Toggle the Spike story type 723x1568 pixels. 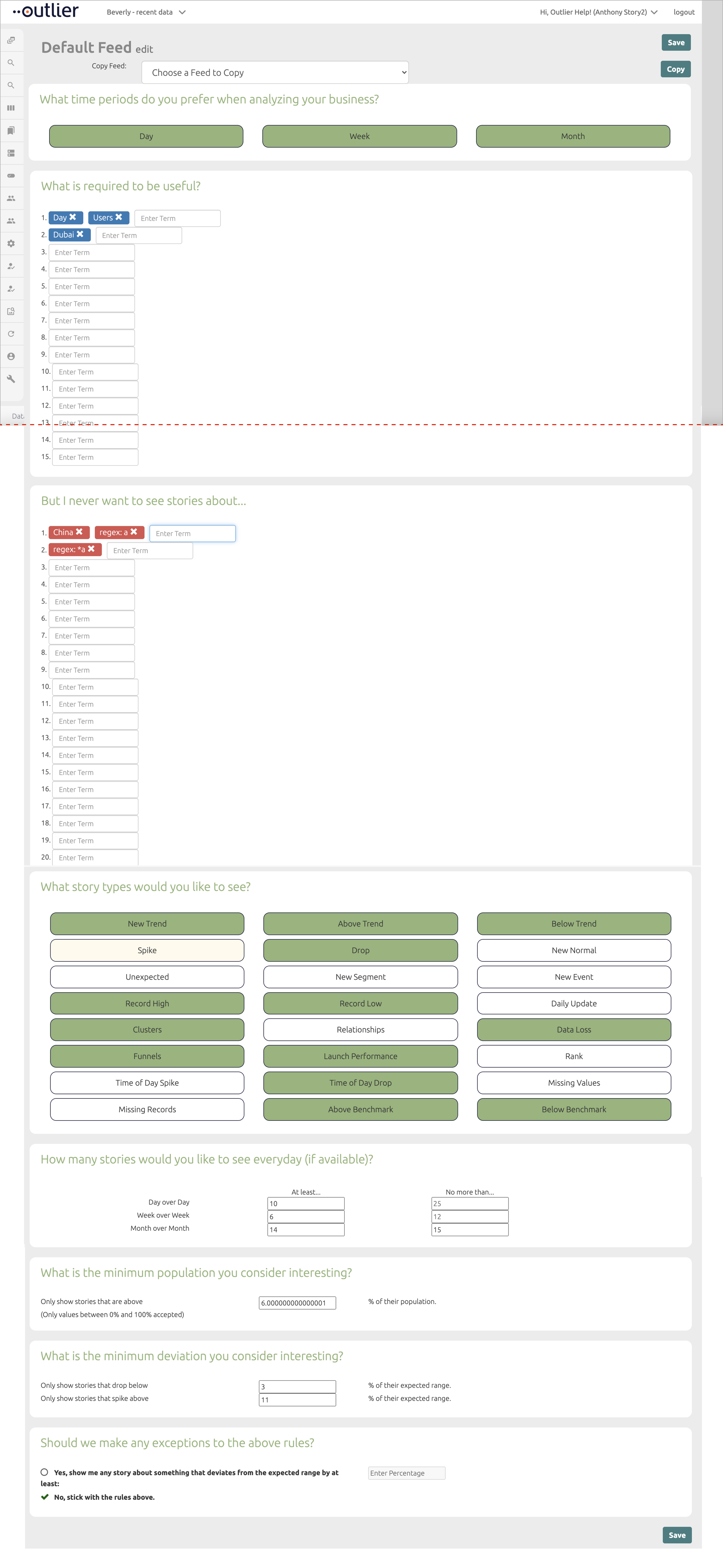pos(147,950)
